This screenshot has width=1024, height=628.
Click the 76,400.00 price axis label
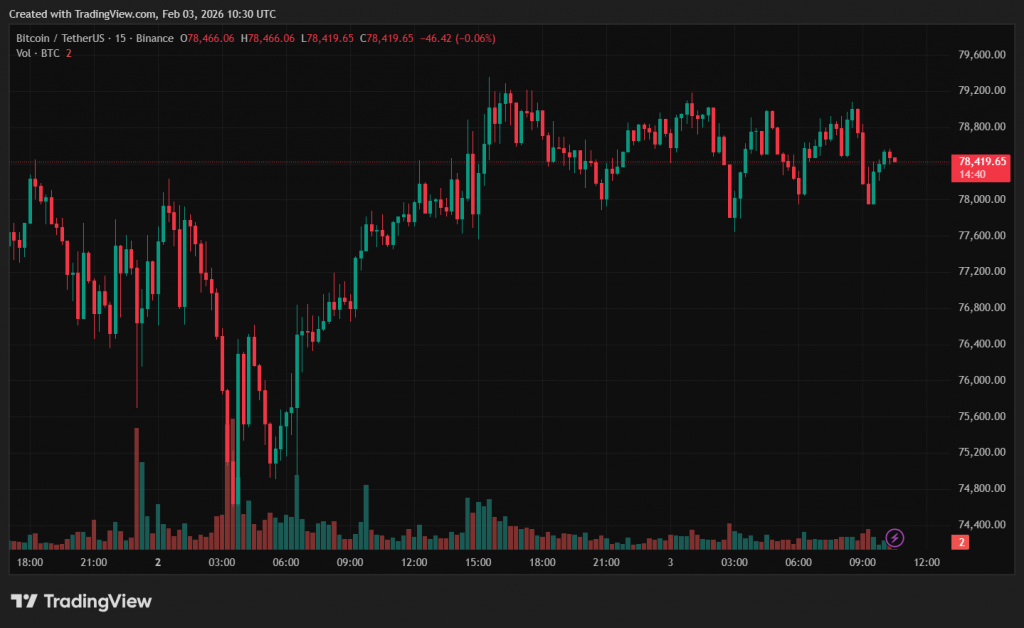[x=980, y=344]
